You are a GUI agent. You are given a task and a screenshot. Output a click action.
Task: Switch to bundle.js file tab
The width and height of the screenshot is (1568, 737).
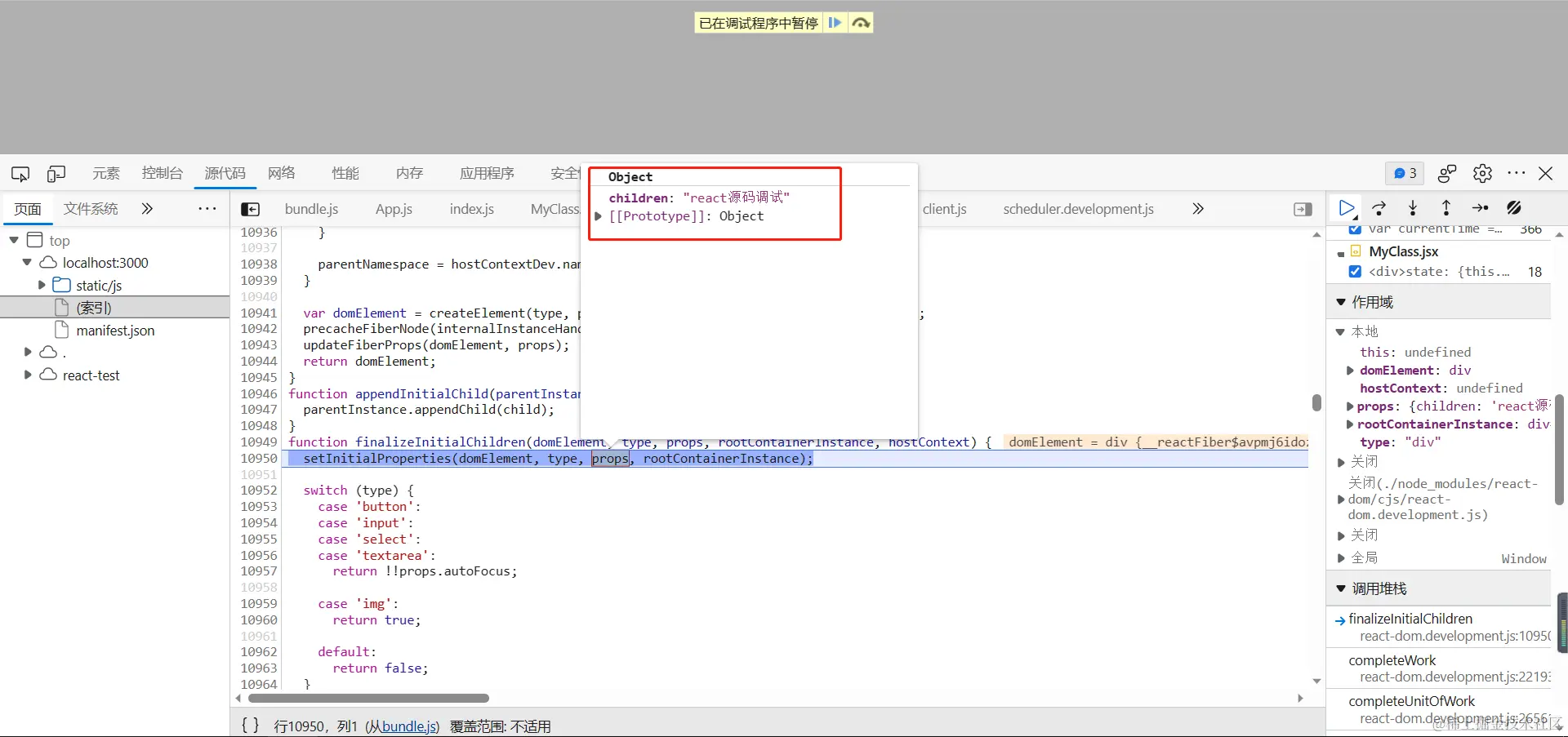311,209
